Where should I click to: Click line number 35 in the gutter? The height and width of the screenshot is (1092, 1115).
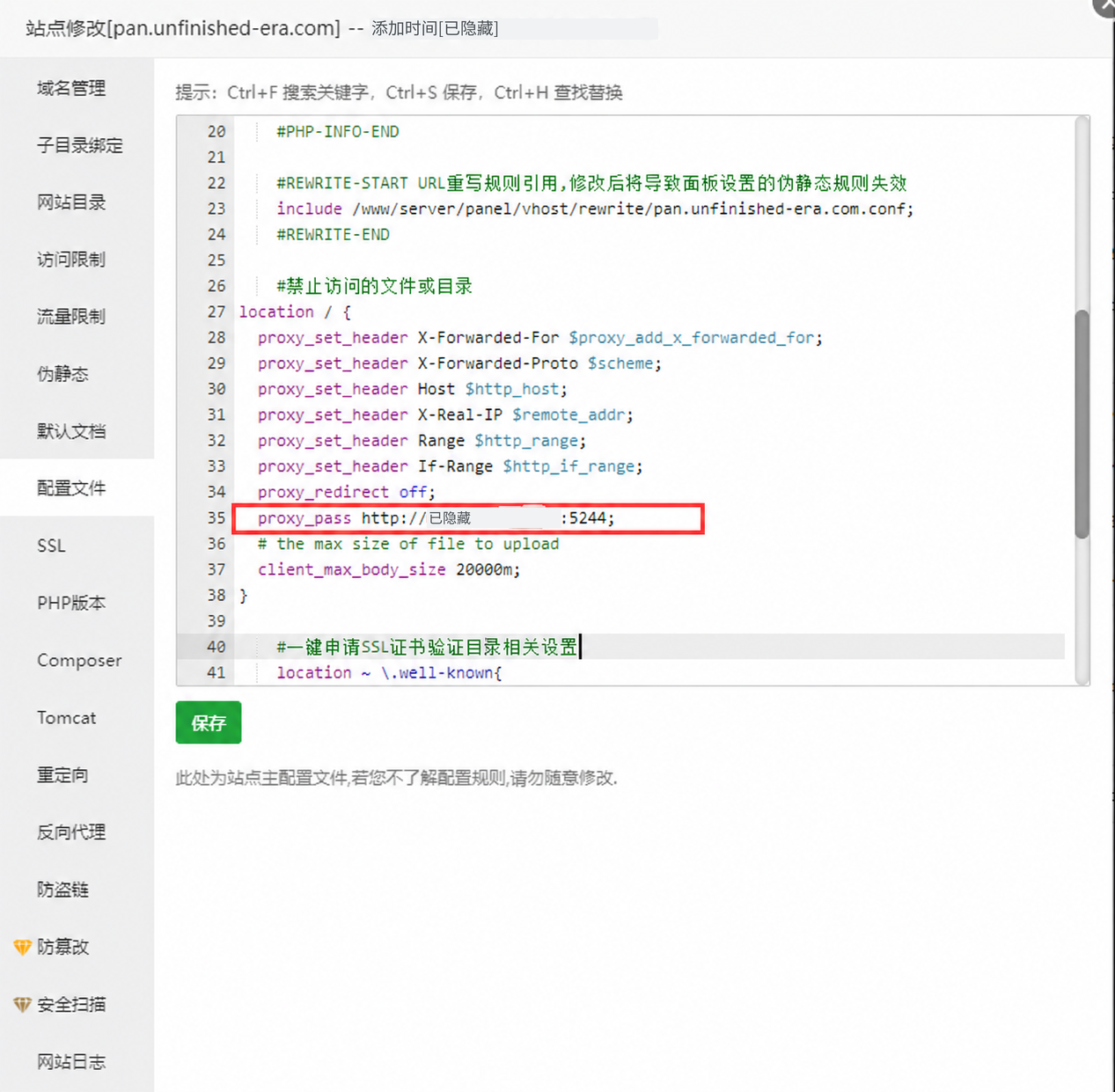[x=216, y=517]
